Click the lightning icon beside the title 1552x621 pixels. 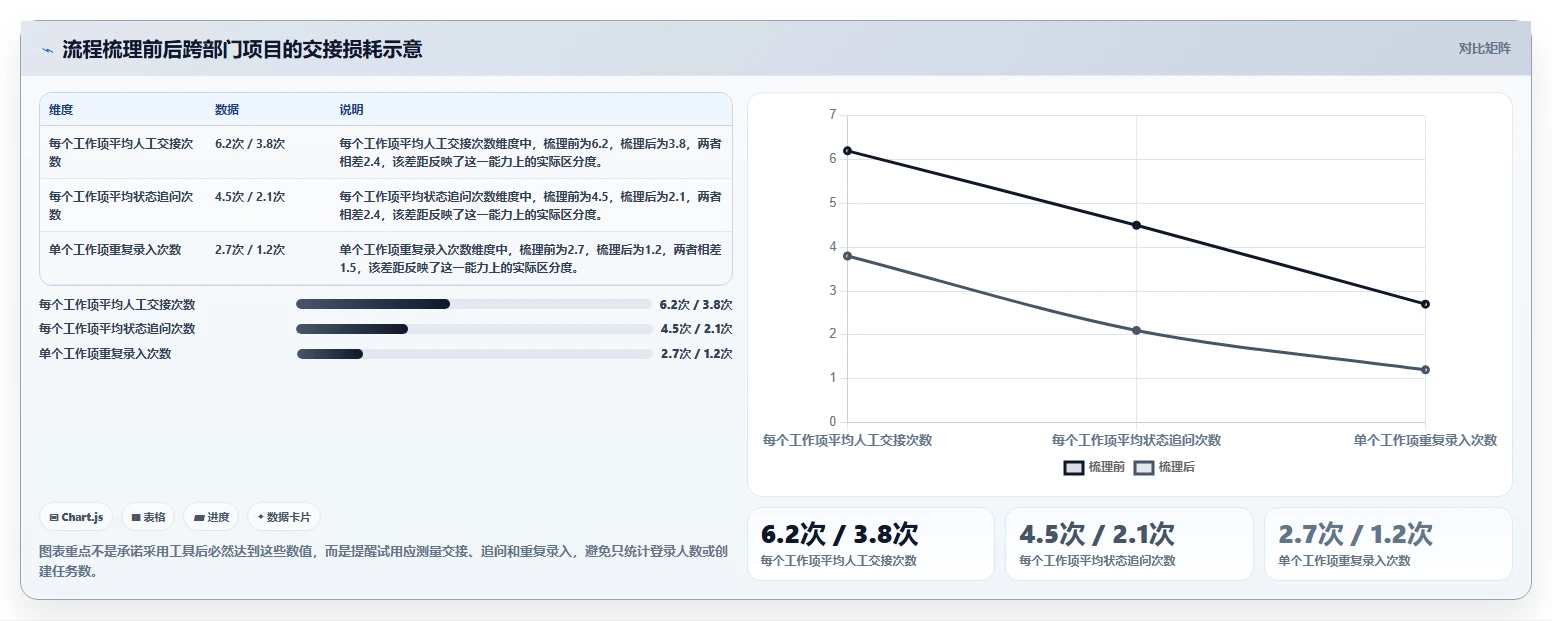47,49
